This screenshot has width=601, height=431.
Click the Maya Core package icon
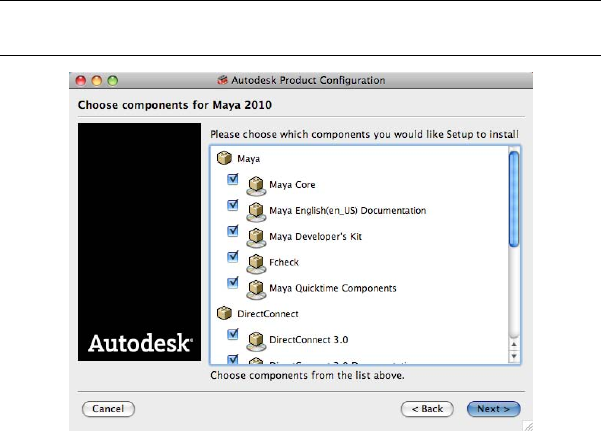[256, 186]
